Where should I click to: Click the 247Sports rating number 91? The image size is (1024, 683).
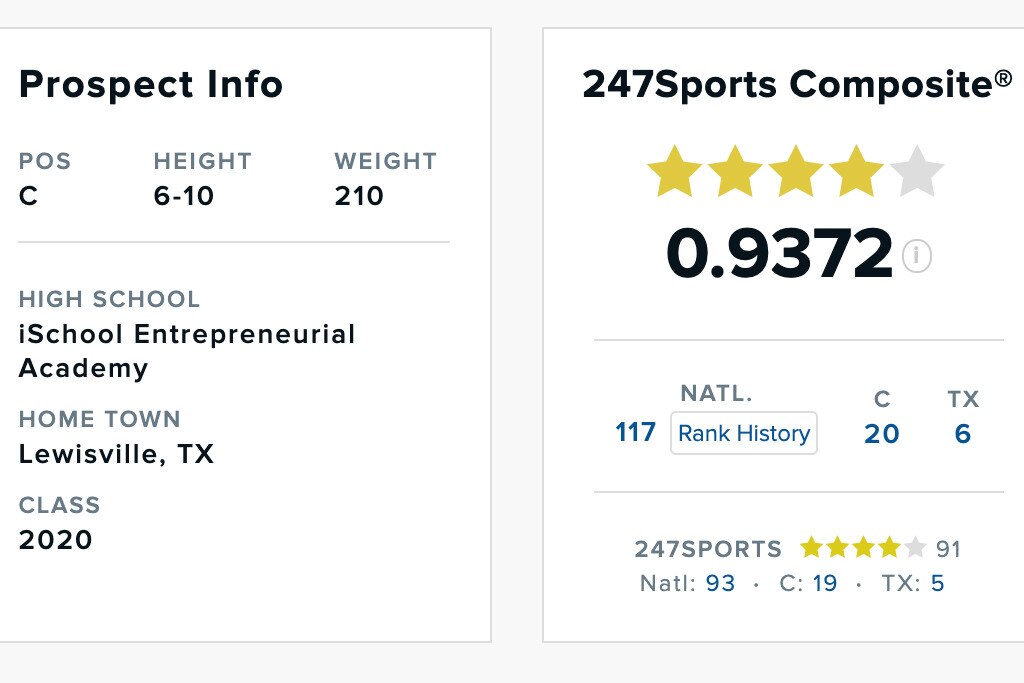pos(948,549)
